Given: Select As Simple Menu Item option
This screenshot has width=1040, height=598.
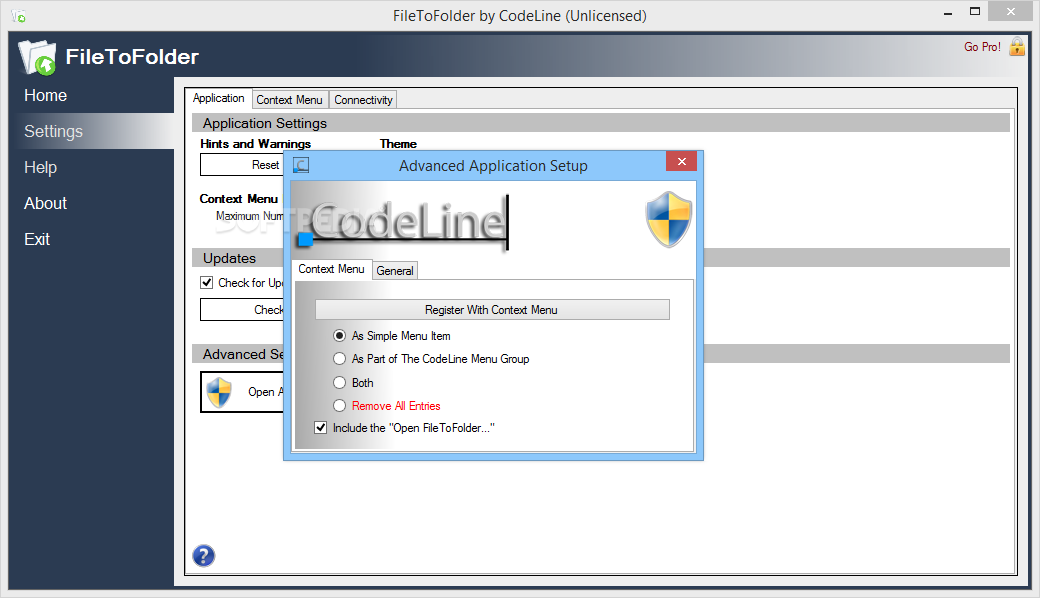Looking at the screenshot, I should coord(401,336).
